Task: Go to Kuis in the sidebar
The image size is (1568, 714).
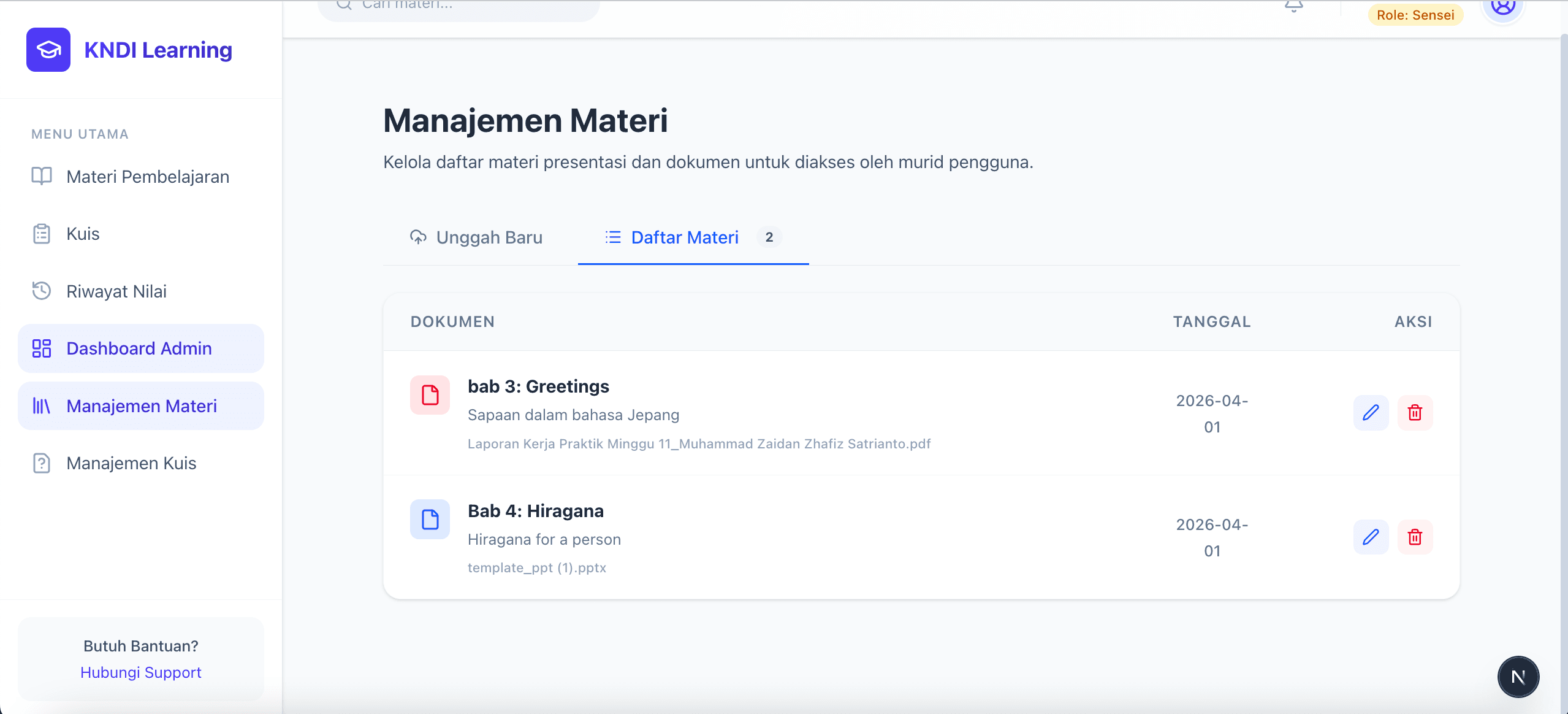Action: [x=141, y=234]
